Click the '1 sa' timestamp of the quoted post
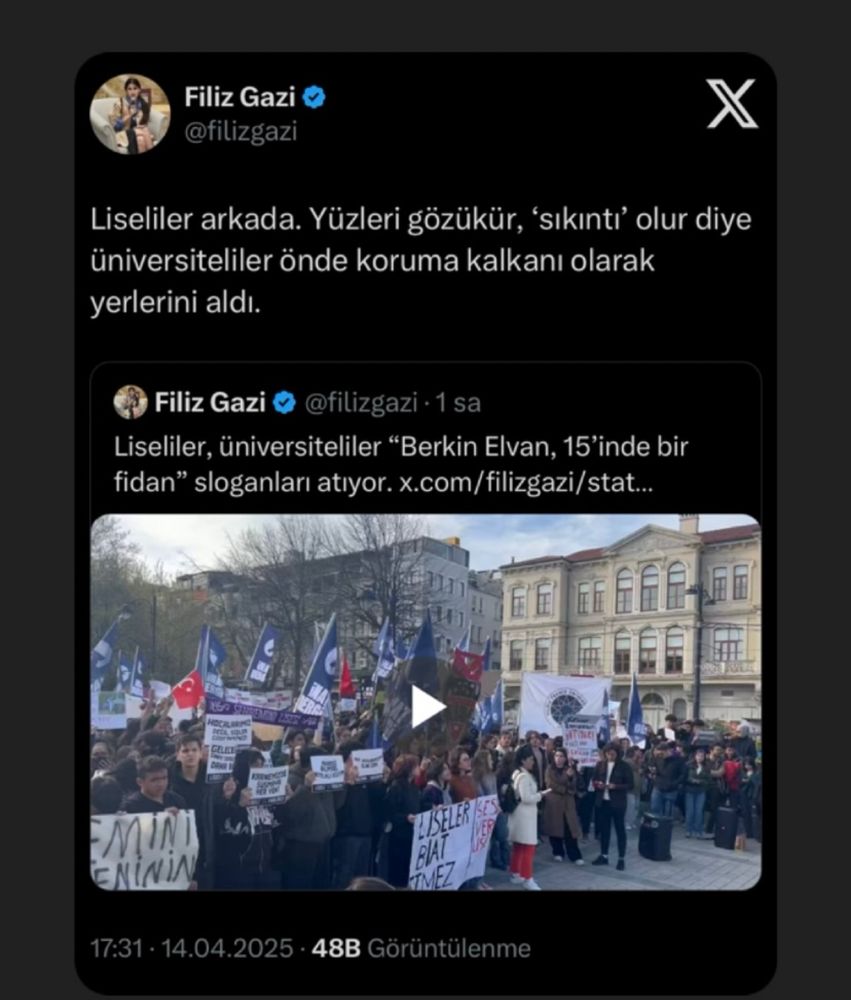Viewport: 851px width, 1000px height. pos(458,403)
